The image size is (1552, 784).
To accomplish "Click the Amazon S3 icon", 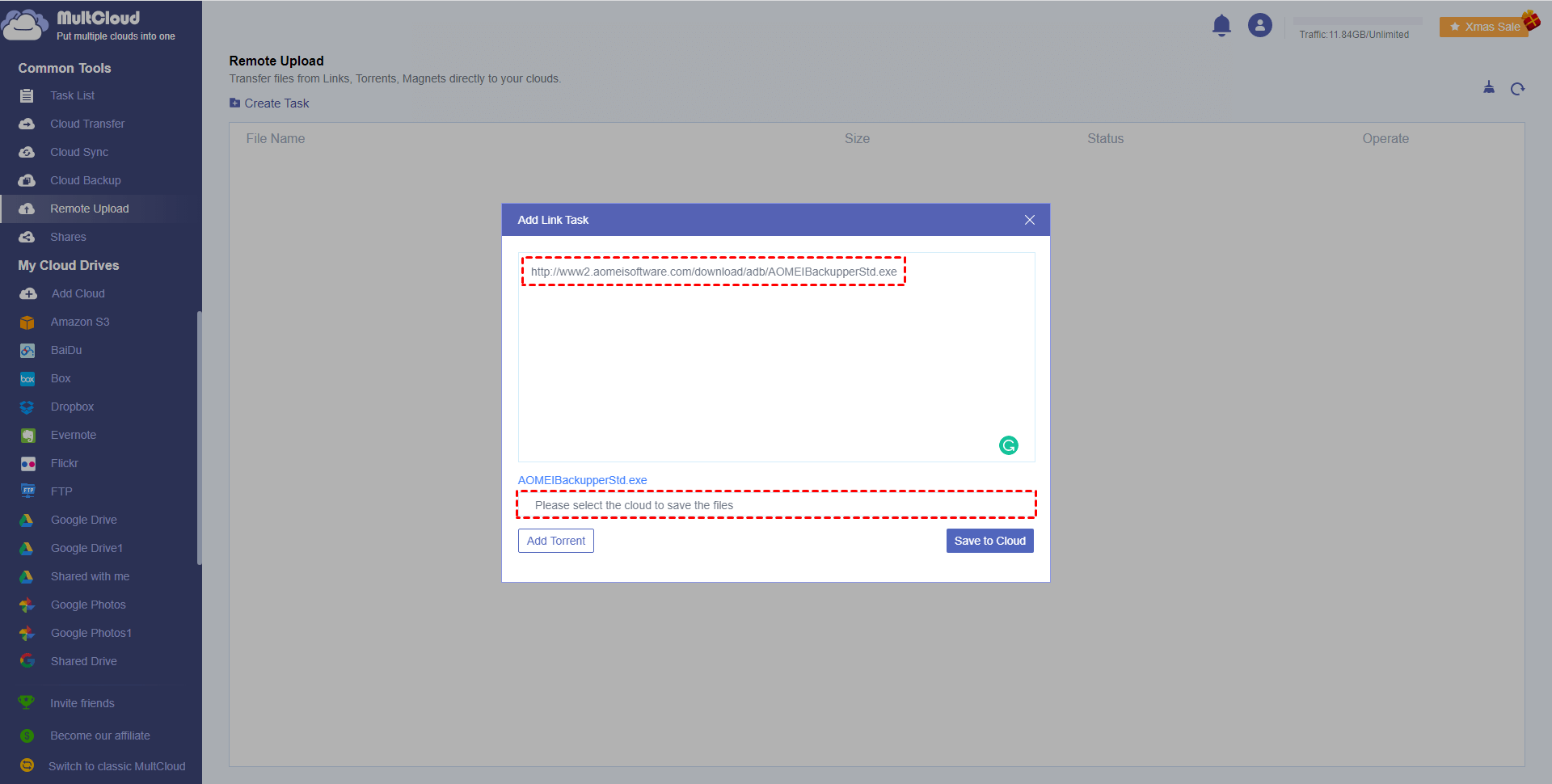I will pos(27,322).
